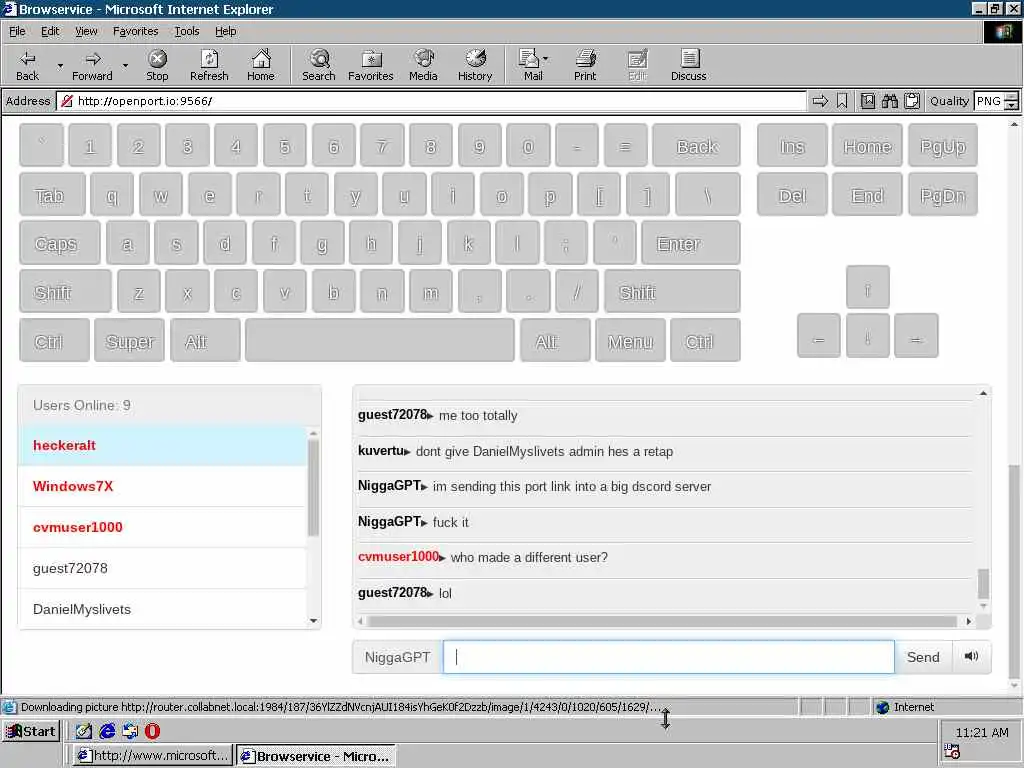
Task: Click the Go arrow beside address bar
Action: point(820,101)
